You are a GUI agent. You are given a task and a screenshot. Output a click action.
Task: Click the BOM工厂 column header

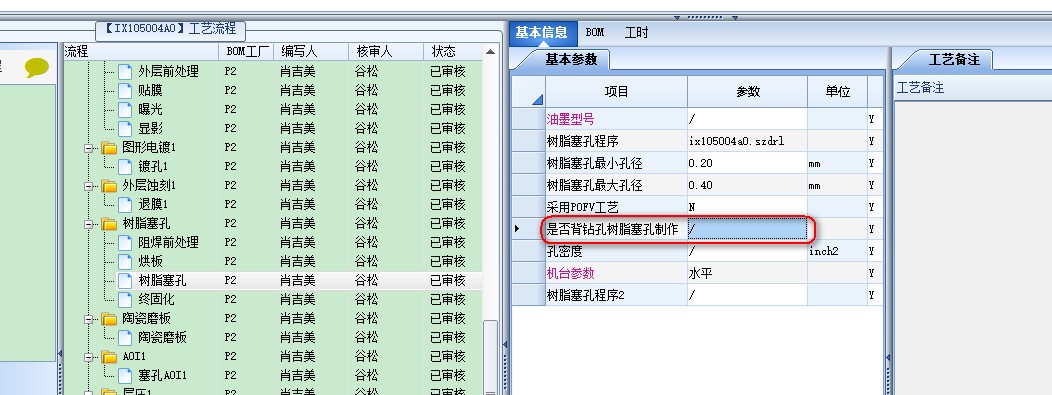(246, 51)
